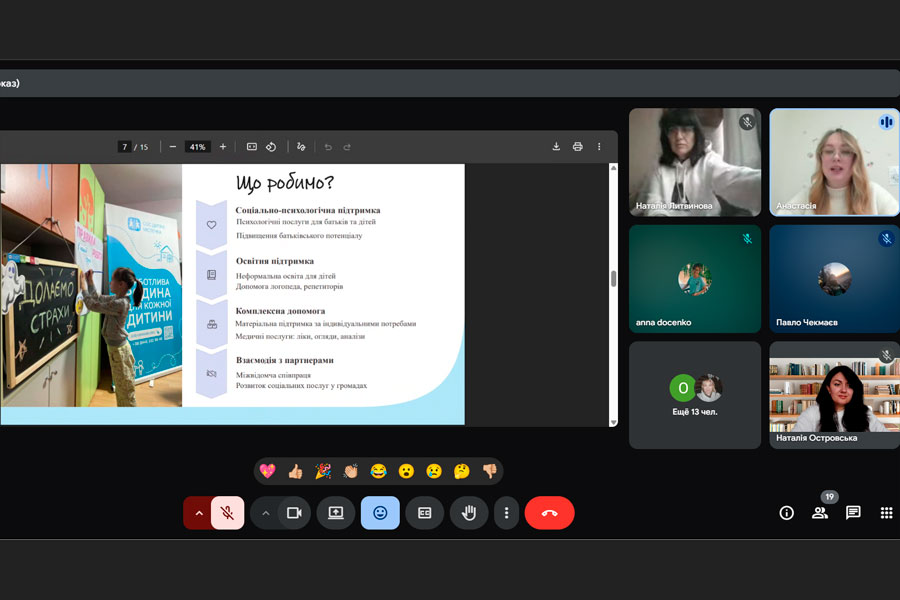Turn on closed captions
The width and height of the screenshot is (900, 600).
[x=424, y=513]
